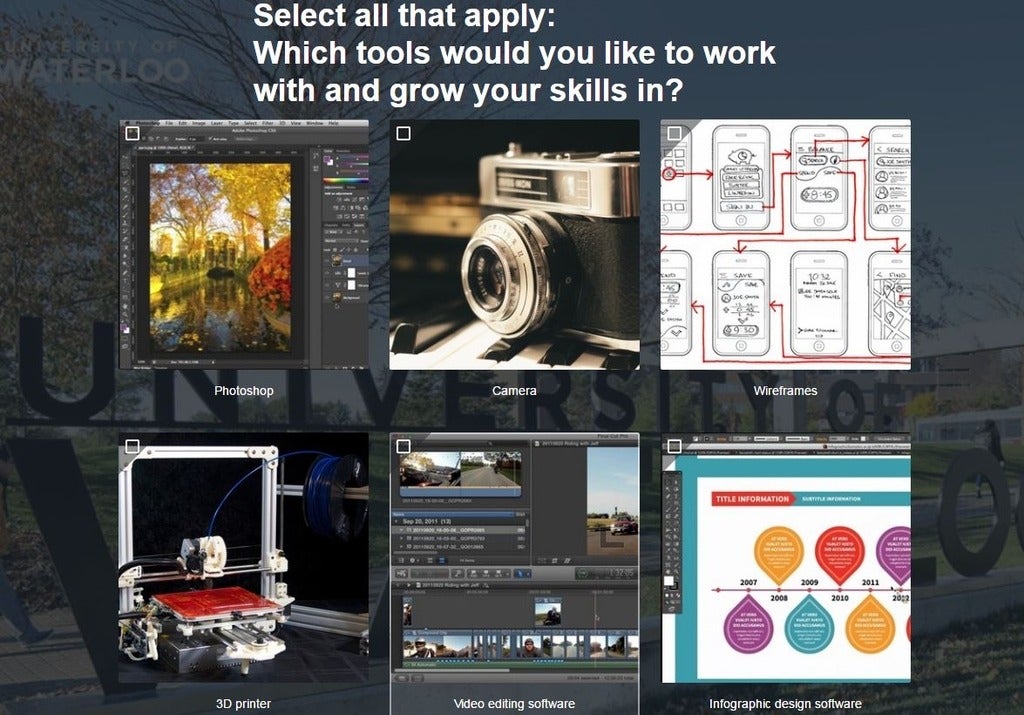
Task: Click the rainbow color ramp in Photoshop's Color panel
Action: (345, 181)
